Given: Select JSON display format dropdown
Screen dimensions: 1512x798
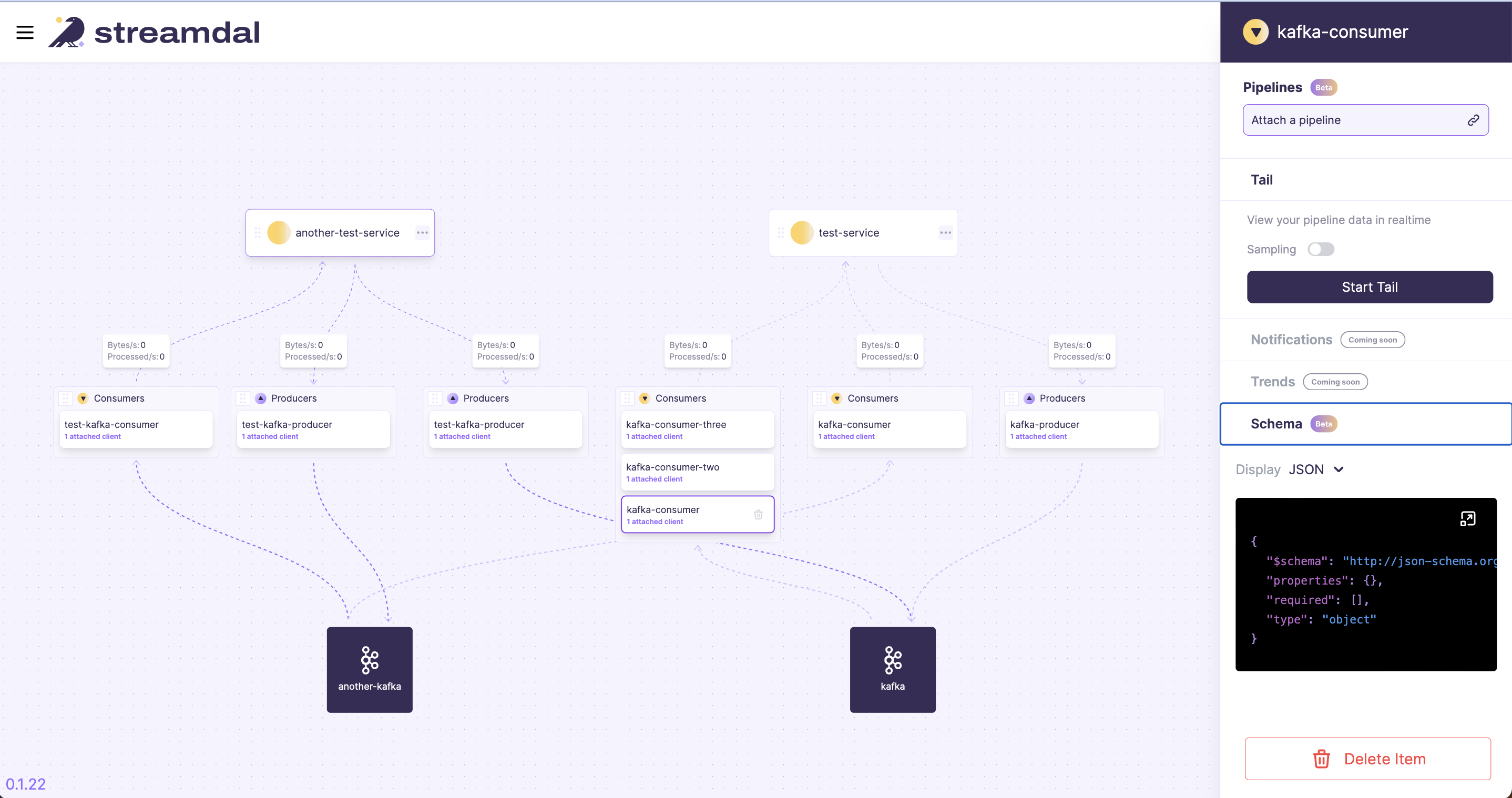Looking at the screenshot, I should pyautogui.click(x=1315, y=469).
